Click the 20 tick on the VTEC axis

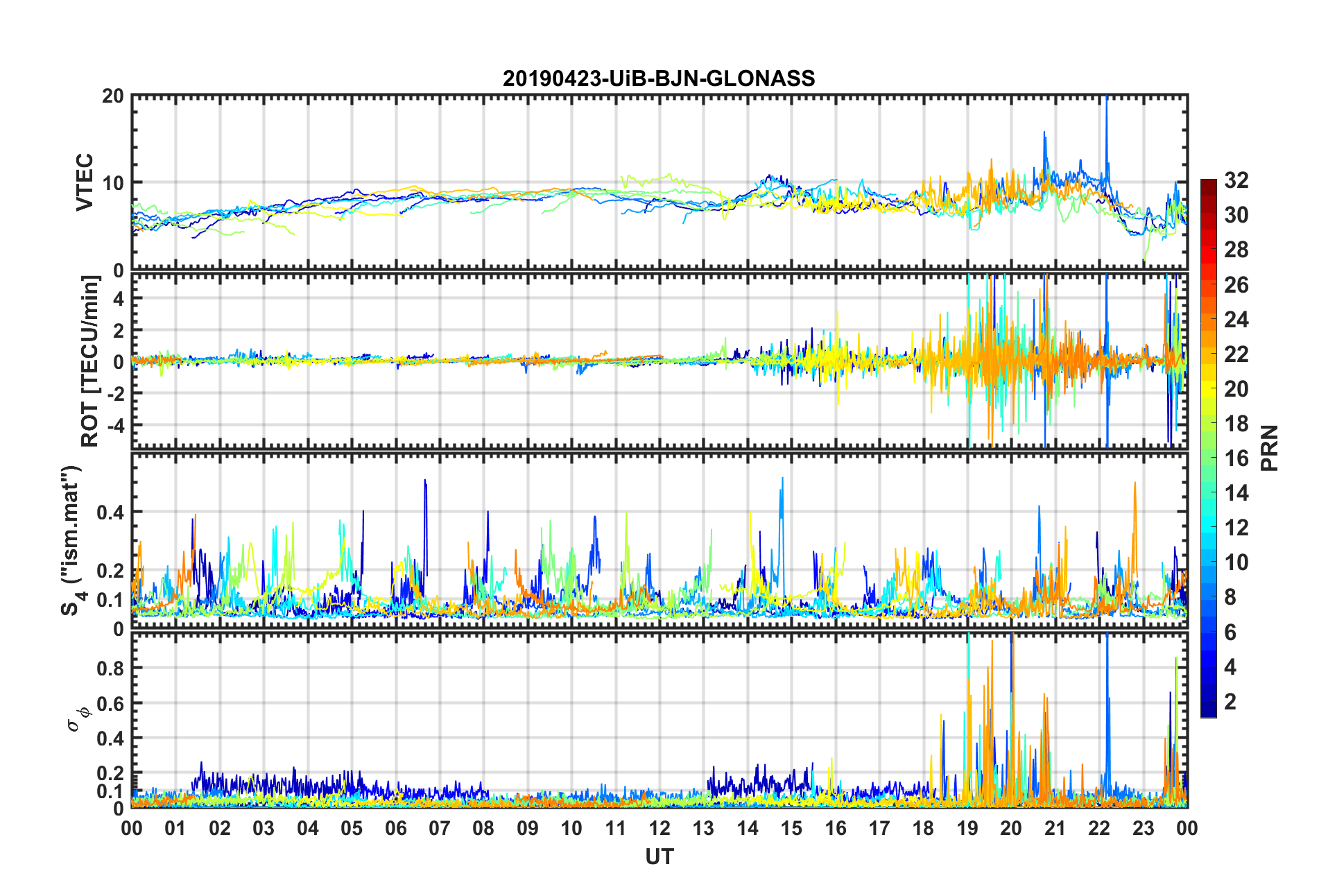coord(113,96)
